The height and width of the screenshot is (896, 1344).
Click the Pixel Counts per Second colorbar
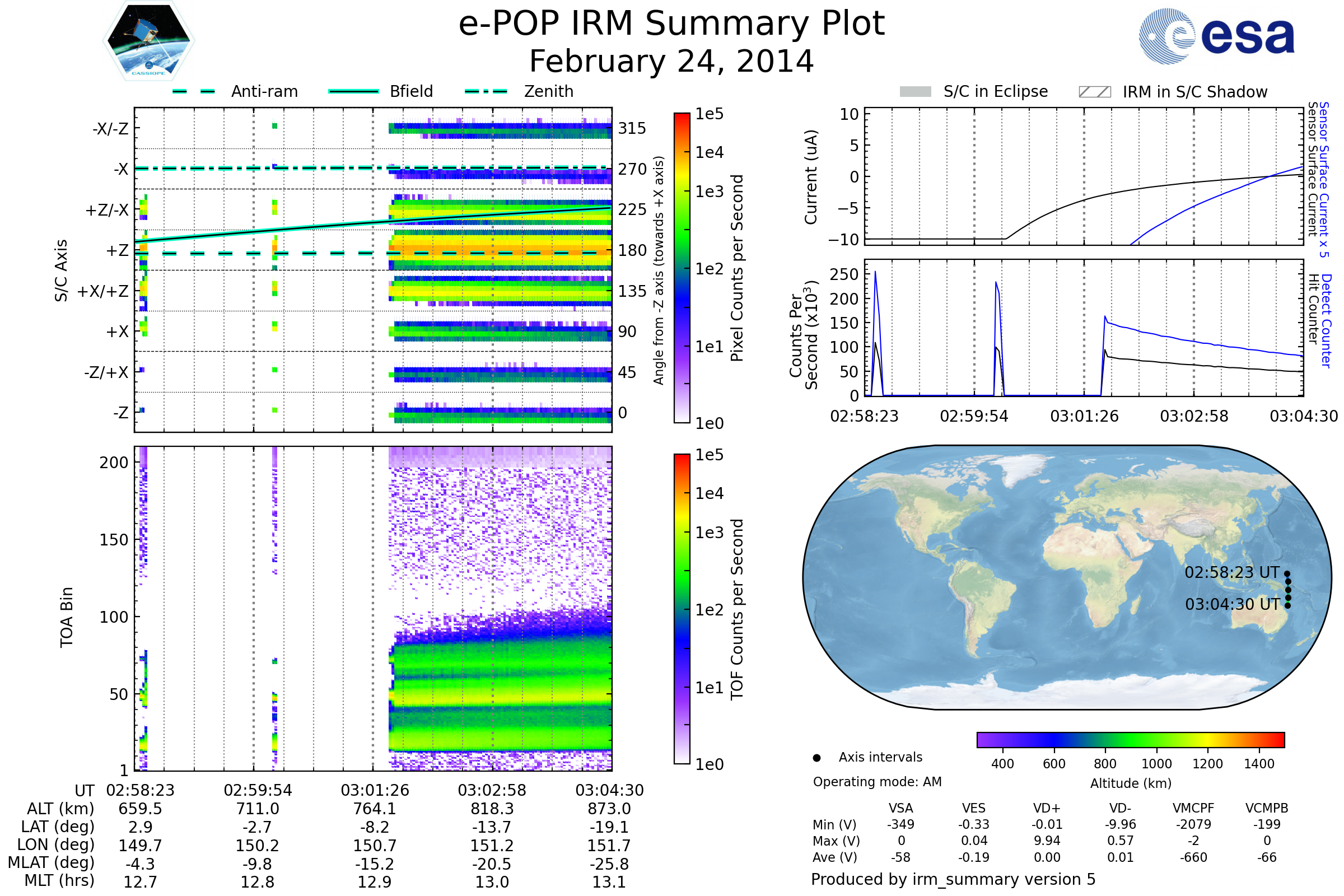pyautogui.click(x=682, y=268)
